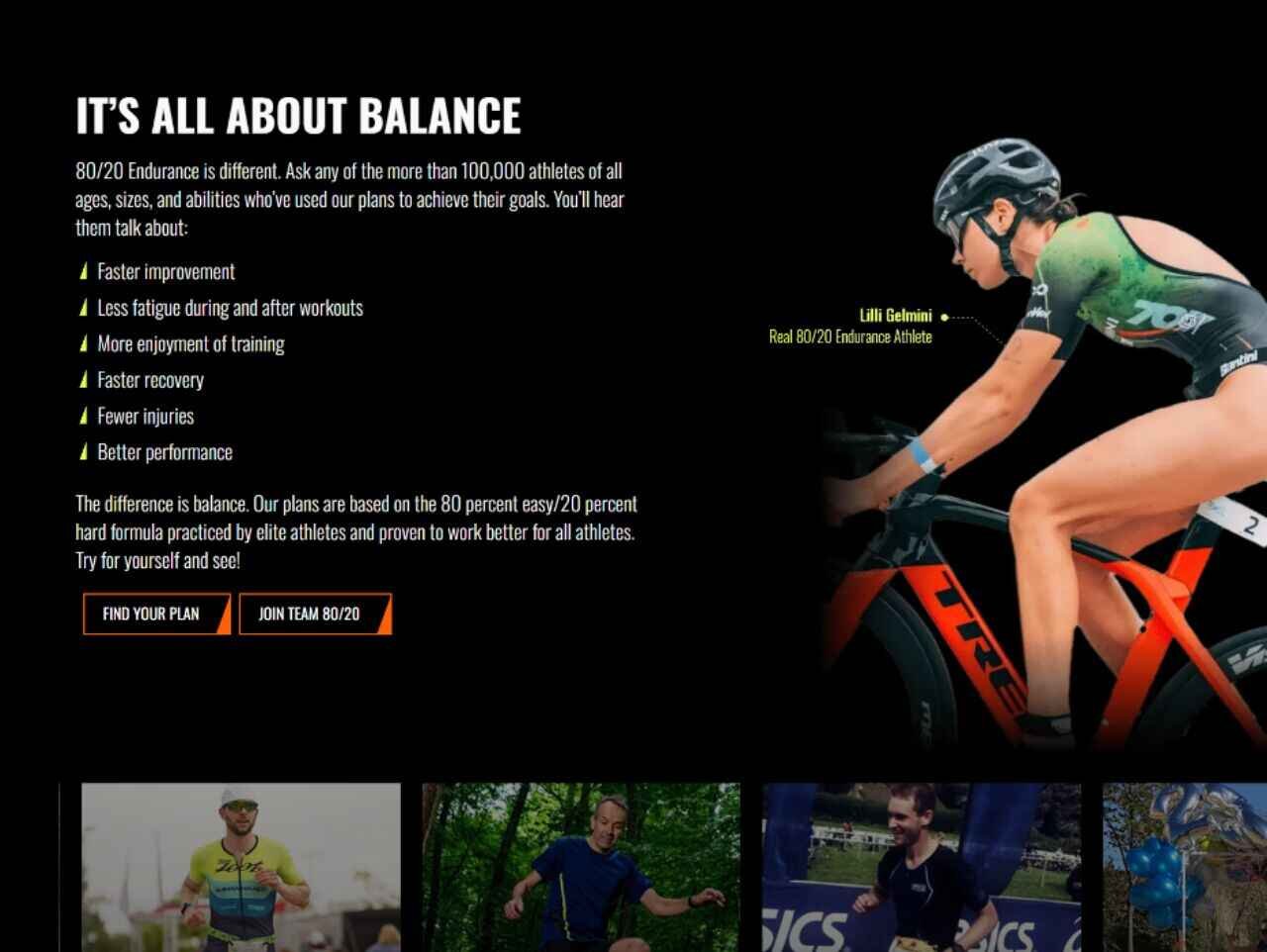Click the Faster improvement list item
Screen dimensions: 1267x952
pos(166,271)
